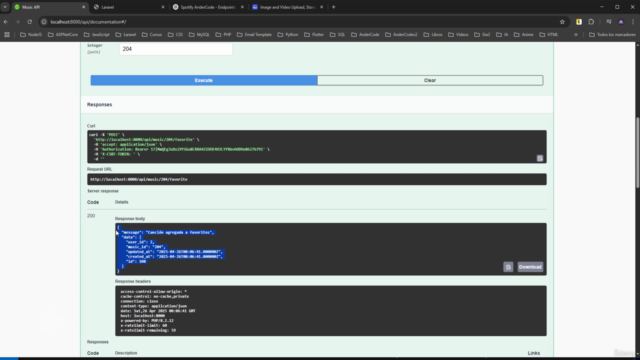Open the HTML bookmark folder
Screen dimensions: 640x360
tap(549, 35)
